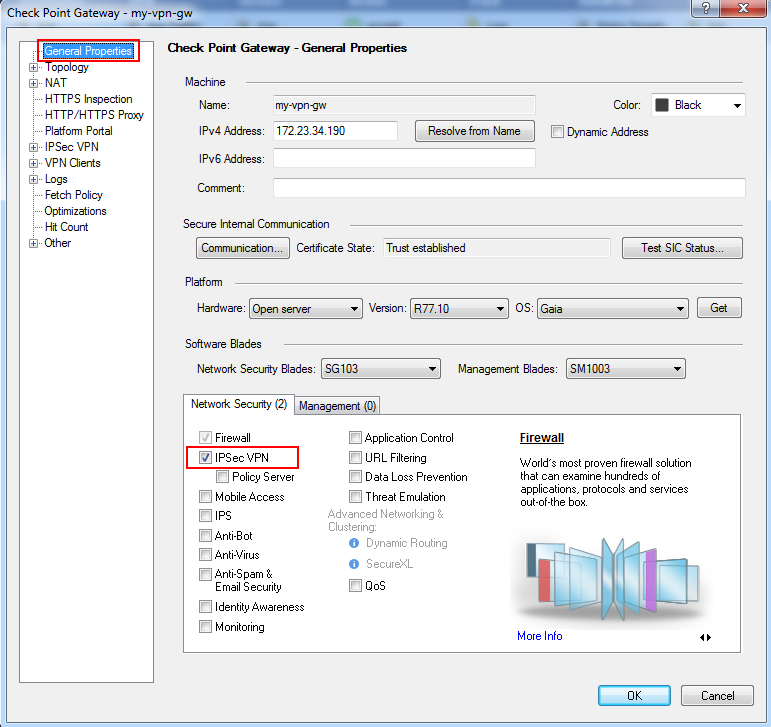Open Platform Portal page

pyautogui.click(x=79, y=131)
